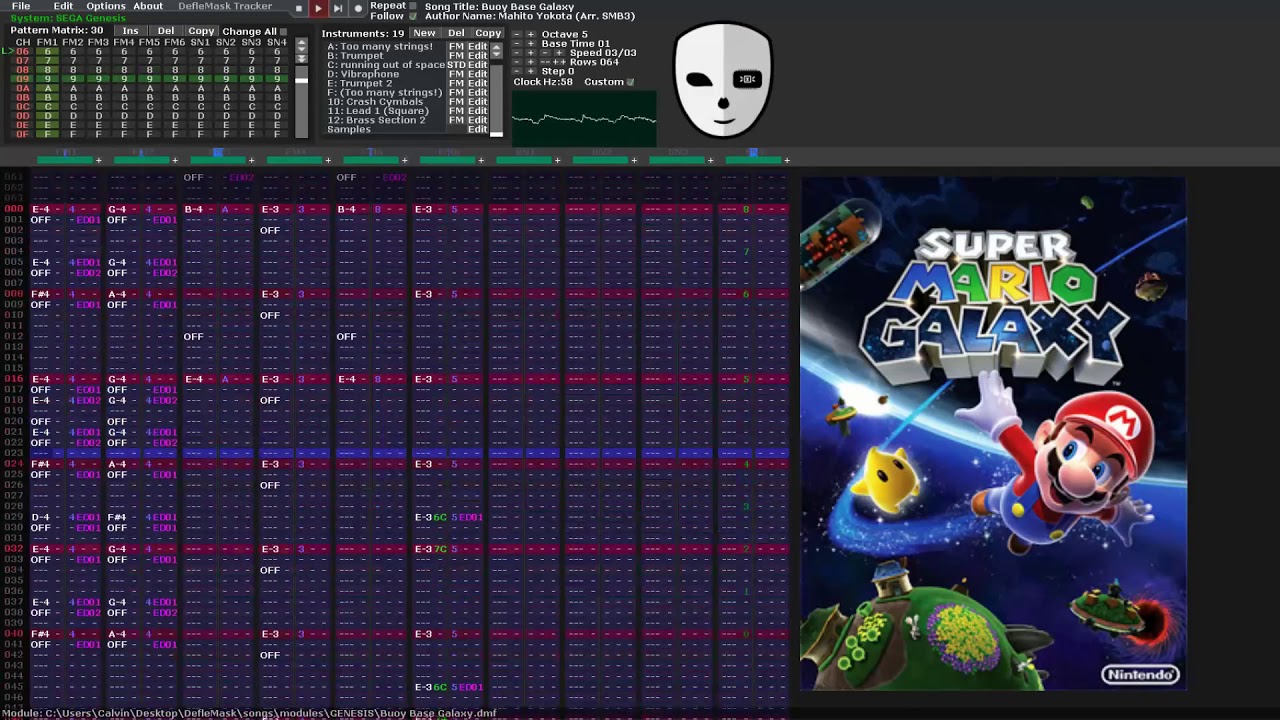Toggle the Change All checkbox
Screen dimensions: 1280x720
click(284, 31)
